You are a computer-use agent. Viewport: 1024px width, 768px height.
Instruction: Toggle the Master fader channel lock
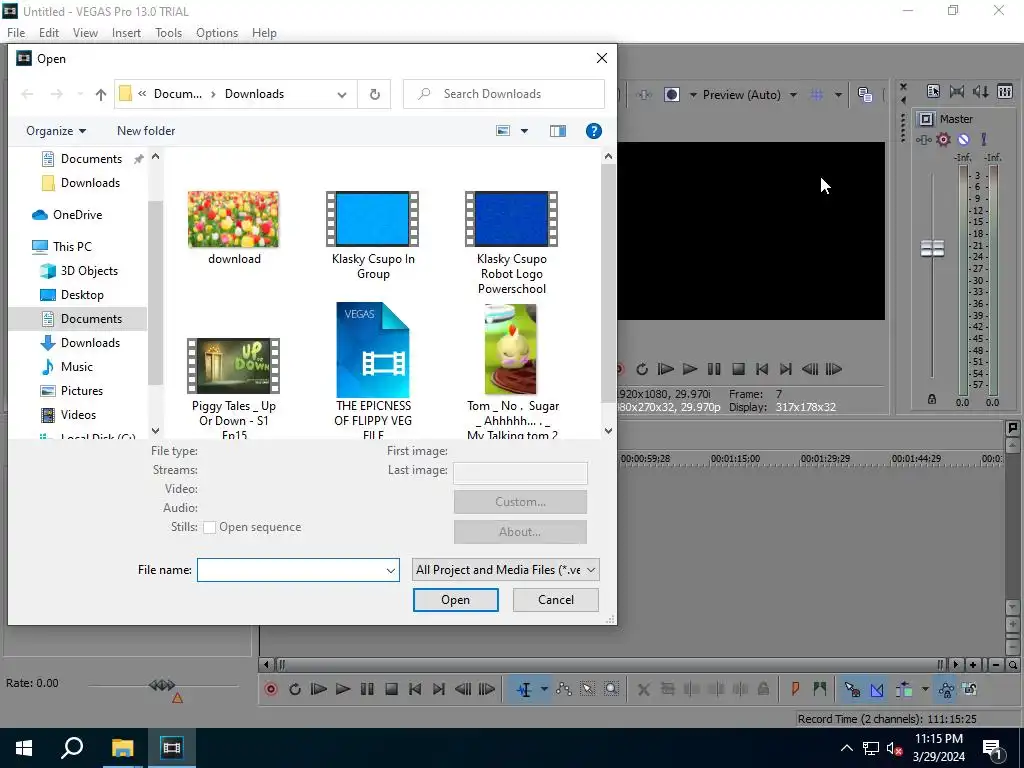pyautogui.click(x=932, y=399)
